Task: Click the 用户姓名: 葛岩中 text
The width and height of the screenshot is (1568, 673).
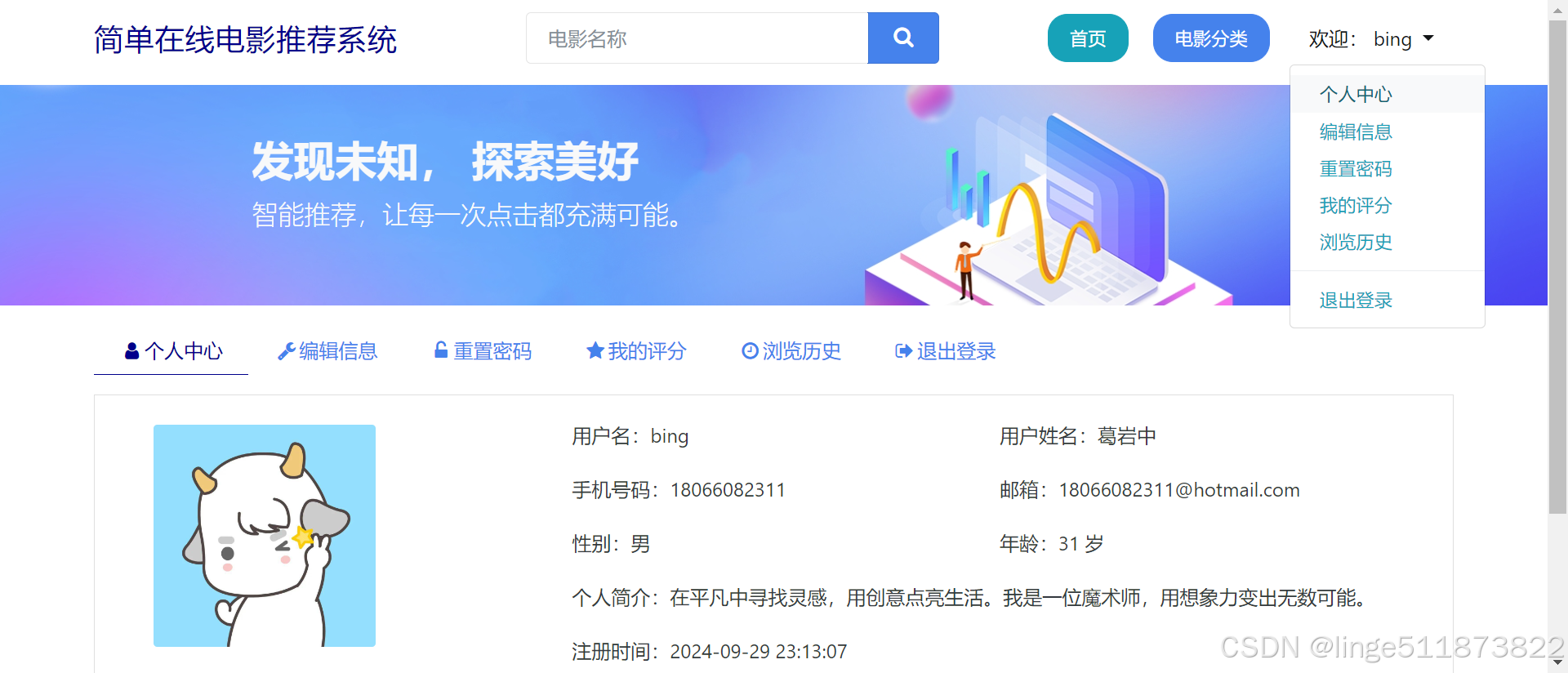Action: point(1078,436)
